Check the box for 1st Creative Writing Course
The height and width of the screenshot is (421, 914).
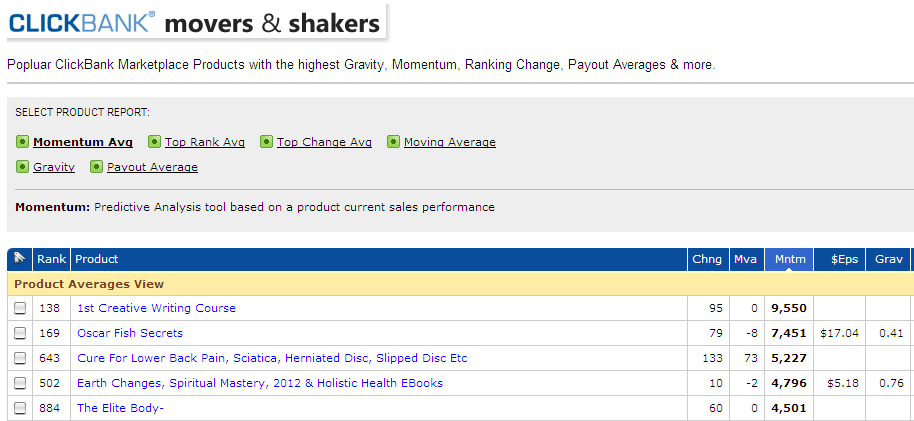20,309
